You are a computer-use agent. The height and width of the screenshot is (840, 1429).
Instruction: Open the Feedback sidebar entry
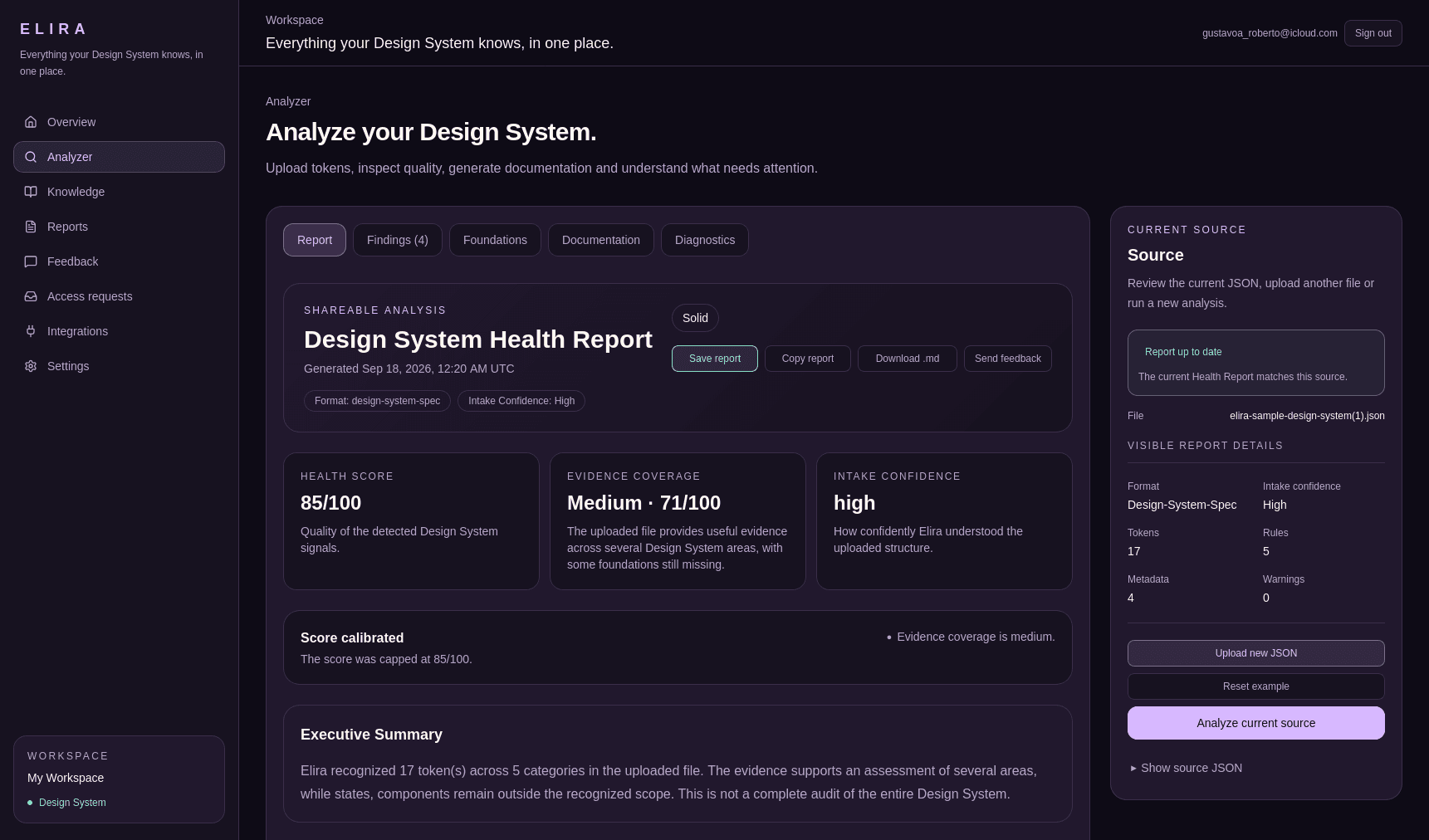click(x=119, y=261)
